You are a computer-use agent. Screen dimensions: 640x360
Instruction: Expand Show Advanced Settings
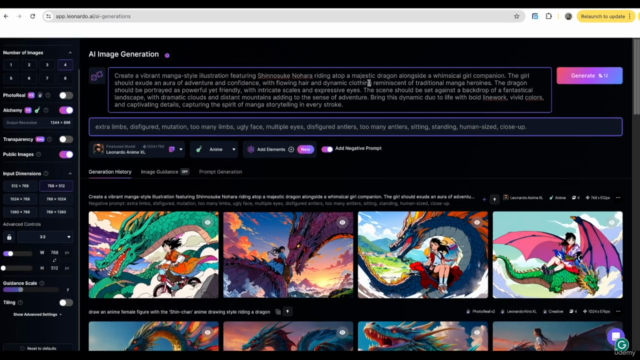click(x=37, y=315)
